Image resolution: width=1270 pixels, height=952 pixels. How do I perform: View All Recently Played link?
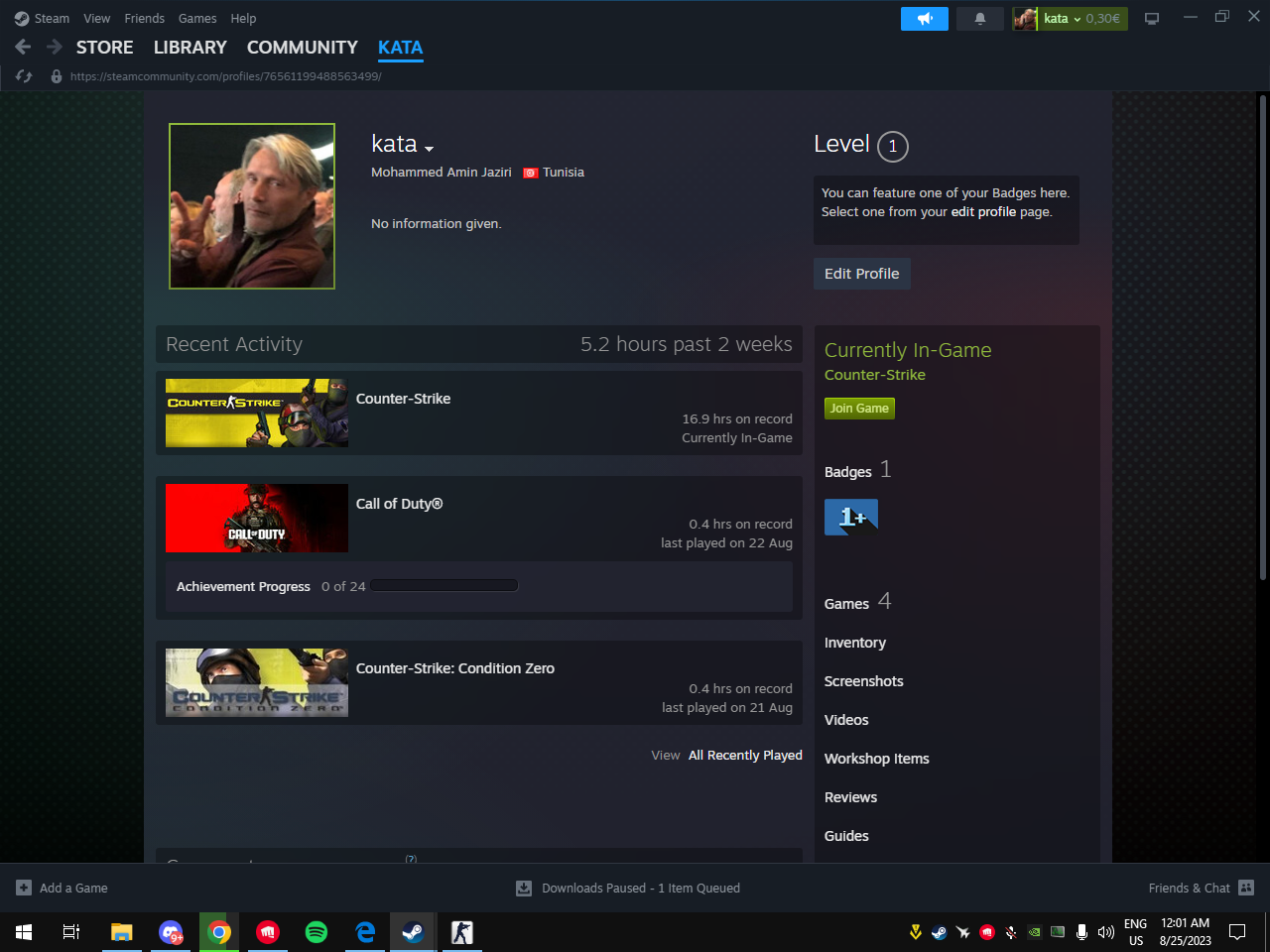click(x=744, y=756)
